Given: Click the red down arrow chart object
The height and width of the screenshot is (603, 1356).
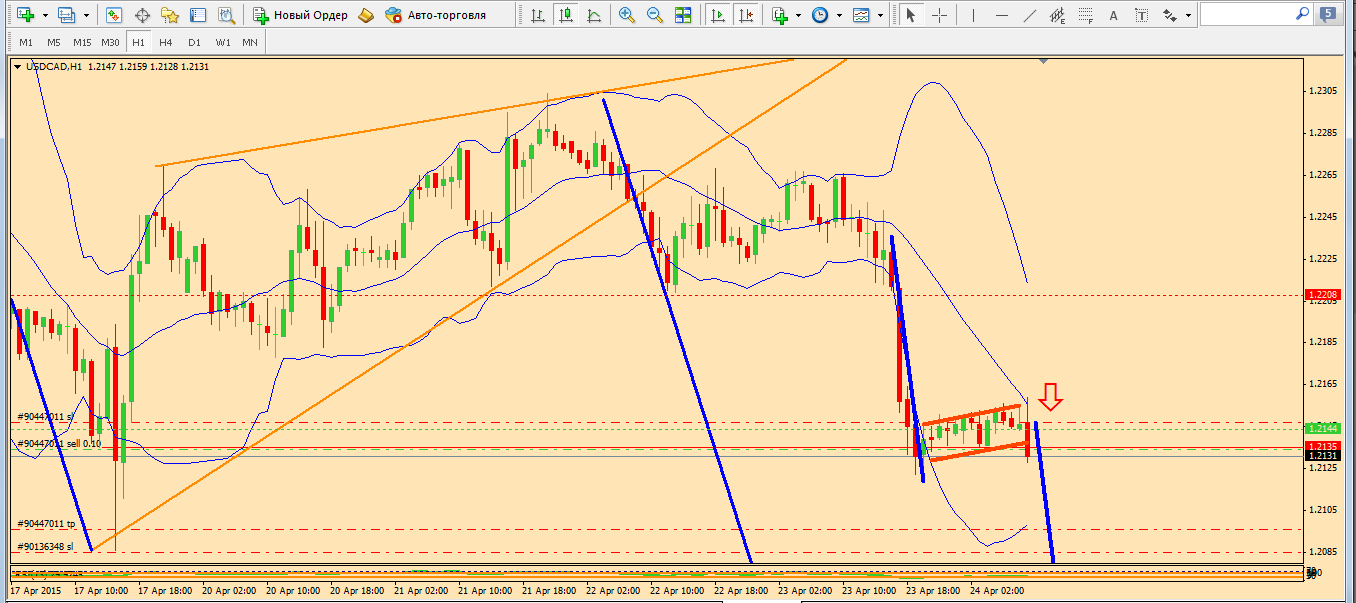Looking at the screenshot, I should click(x=1049, y=397).
